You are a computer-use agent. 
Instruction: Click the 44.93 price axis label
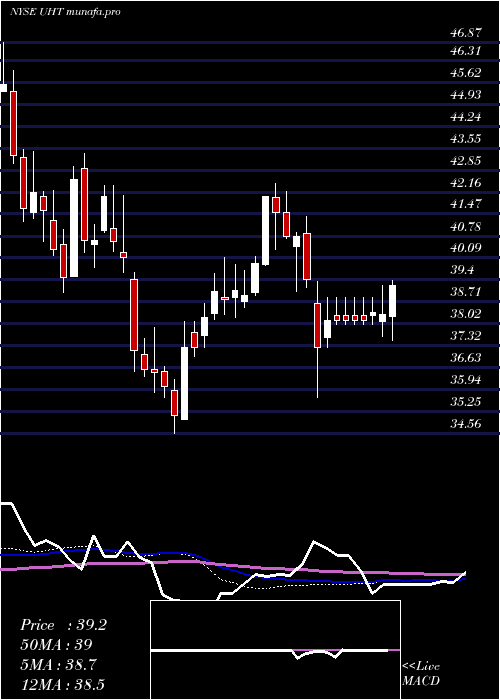465,95
